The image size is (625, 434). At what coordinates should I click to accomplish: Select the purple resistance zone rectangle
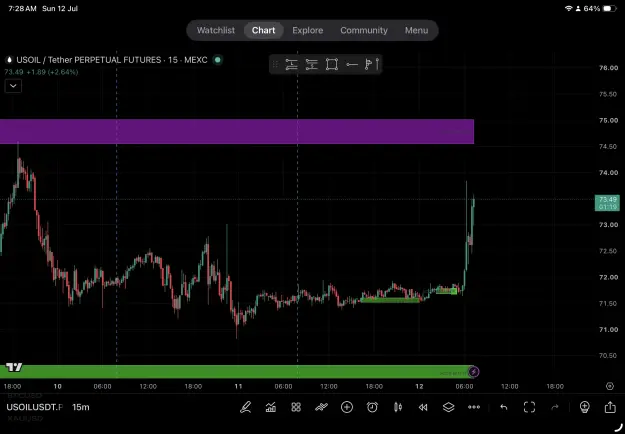coord(237,132)
